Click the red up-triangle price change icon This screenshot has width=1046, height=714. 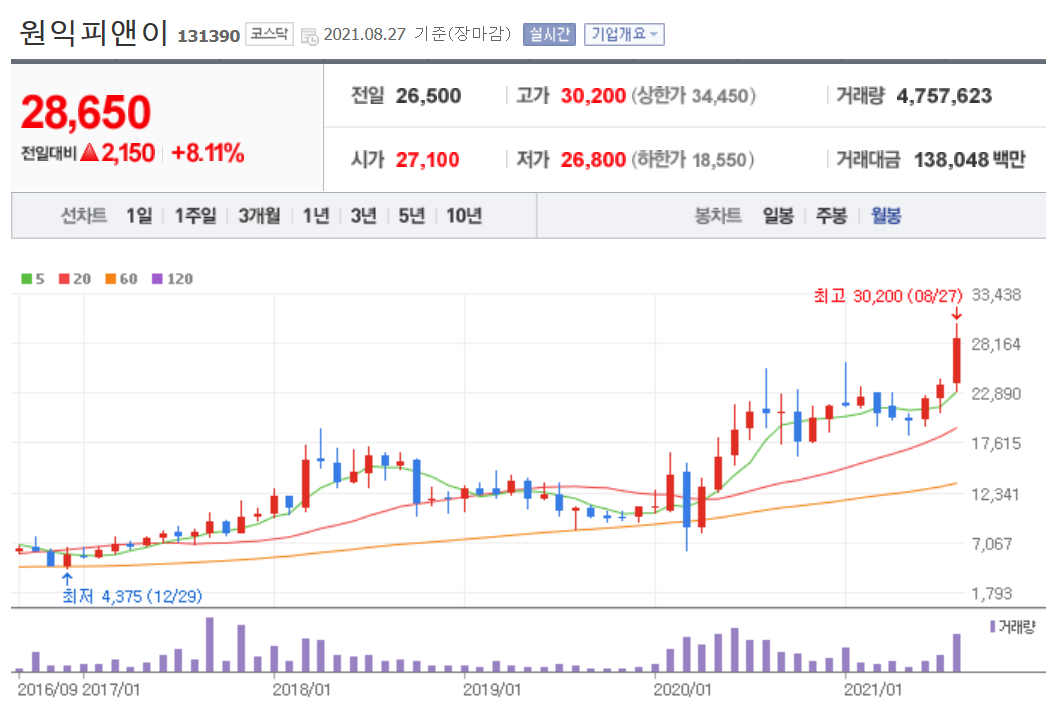[x=89, y=153]
